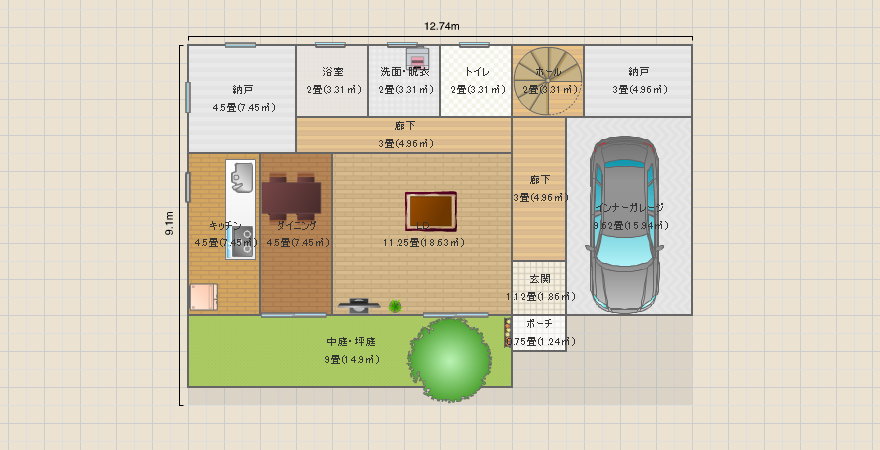This screenshot has width=880, height=450.
Task: Select the pink-striped item in the kitchen corner
Action: tap(203, 297)
